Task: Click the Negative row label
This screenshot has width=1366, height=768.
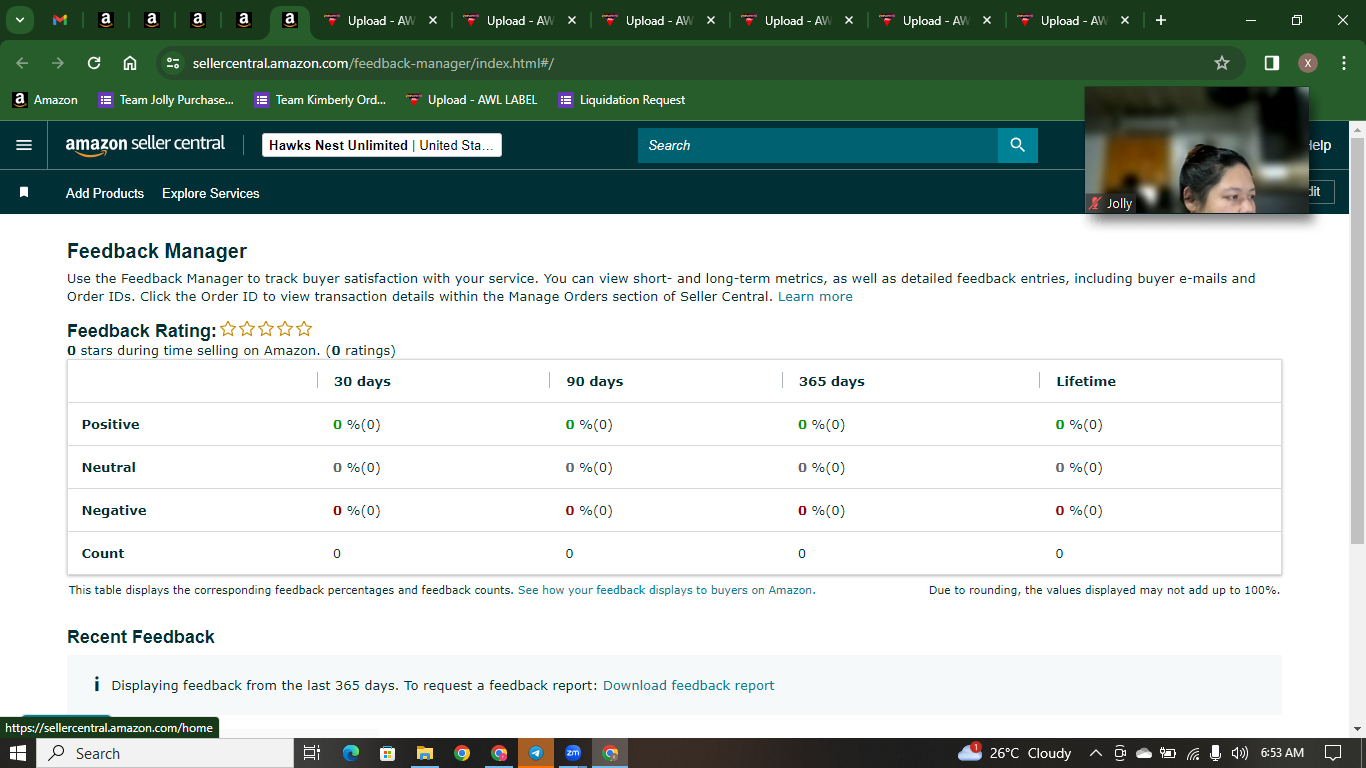Action: pyautogui.click(x=114, y=510)
